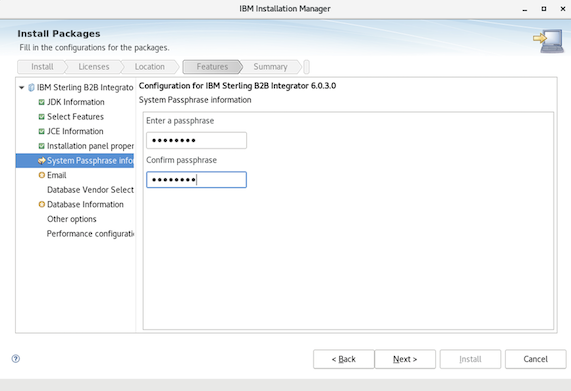Click the orange circle icon beside Database Information
The image size is (571, 391).
pos(42,204)
